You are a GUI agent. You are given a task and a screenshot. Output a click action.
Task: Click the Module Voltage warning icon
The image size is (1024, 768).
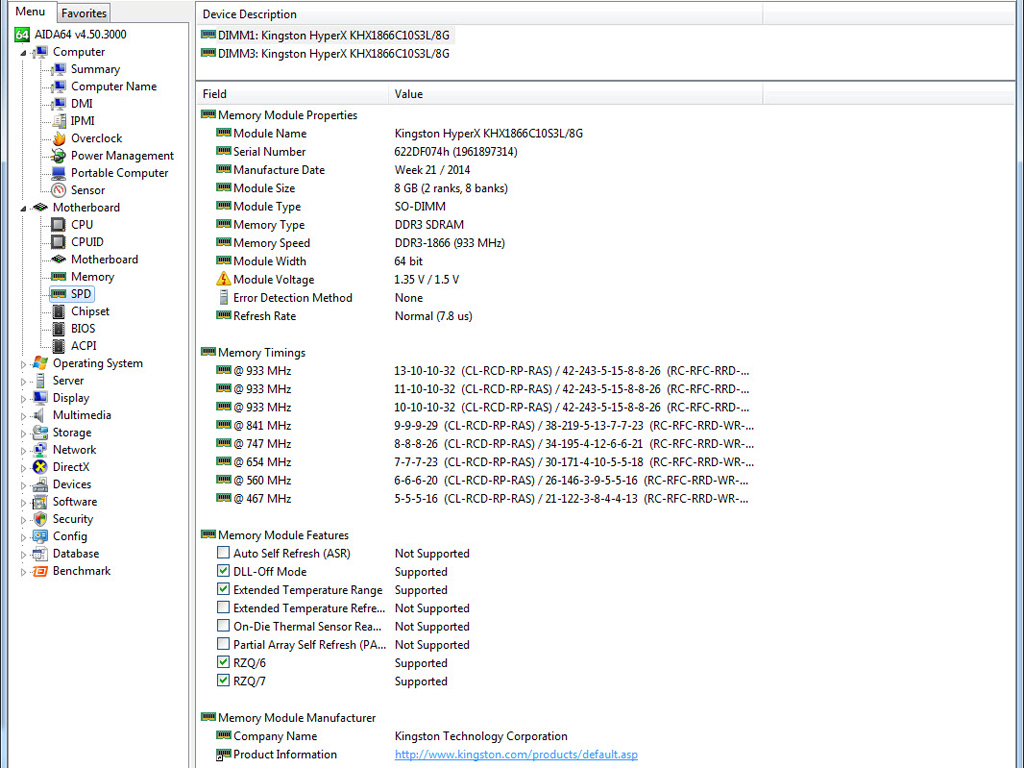(223, 280)
